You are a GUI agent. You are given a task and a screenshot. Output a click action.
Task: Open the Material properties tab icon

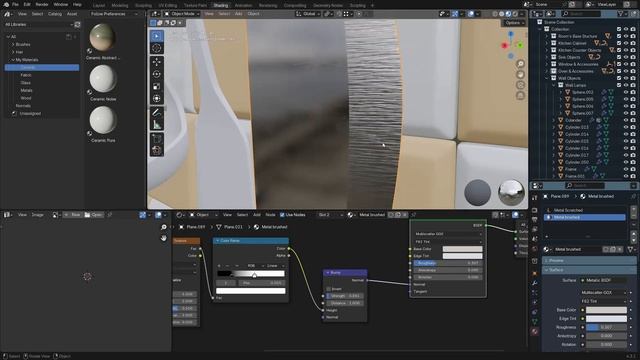534,332
